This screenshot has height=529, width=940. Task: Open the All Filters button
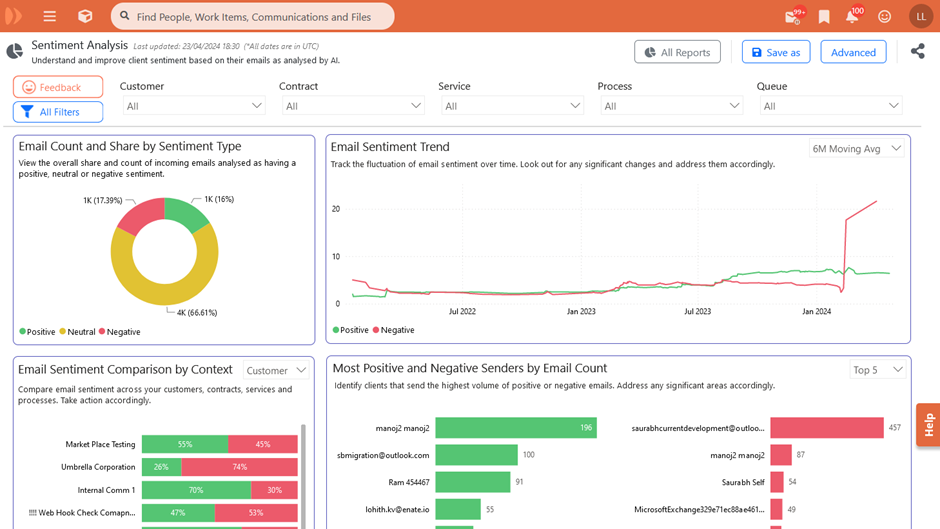[58, 112]
